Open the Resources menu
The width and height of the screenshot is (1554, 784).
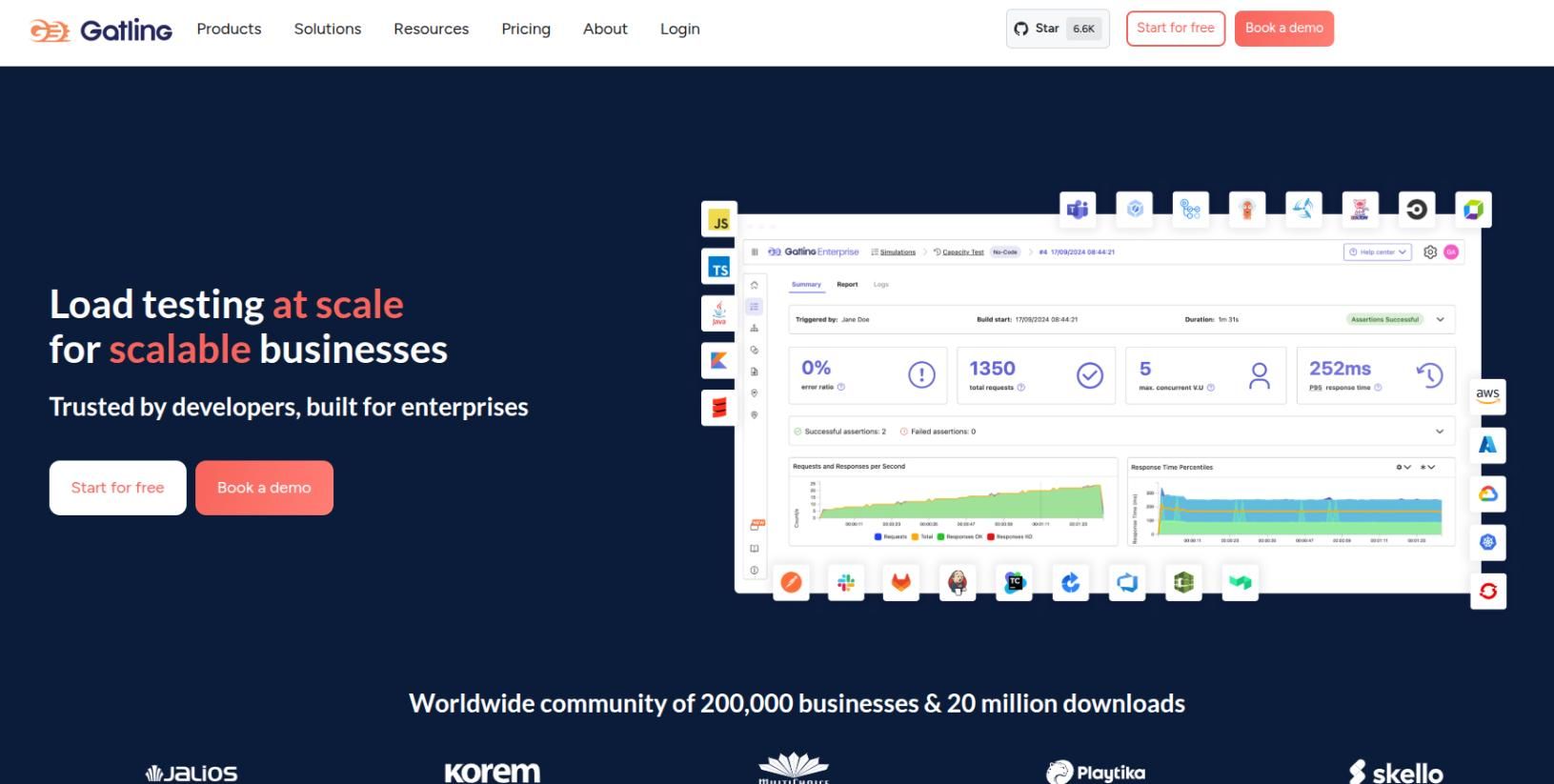(x=432, y=29)
